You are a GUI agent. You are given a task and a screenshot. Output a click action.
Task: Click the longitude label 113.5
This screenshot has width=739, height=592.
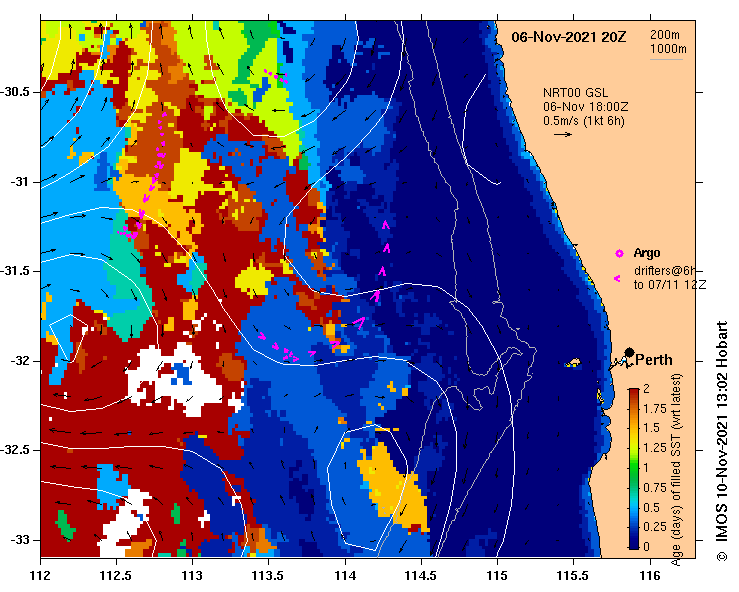point(269,576)
